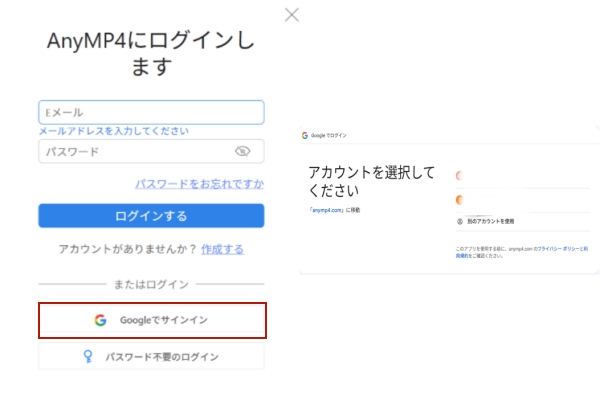Select the first Google account avatar
The width and height of the screenshot is (600, 401).
click(460, 176)
